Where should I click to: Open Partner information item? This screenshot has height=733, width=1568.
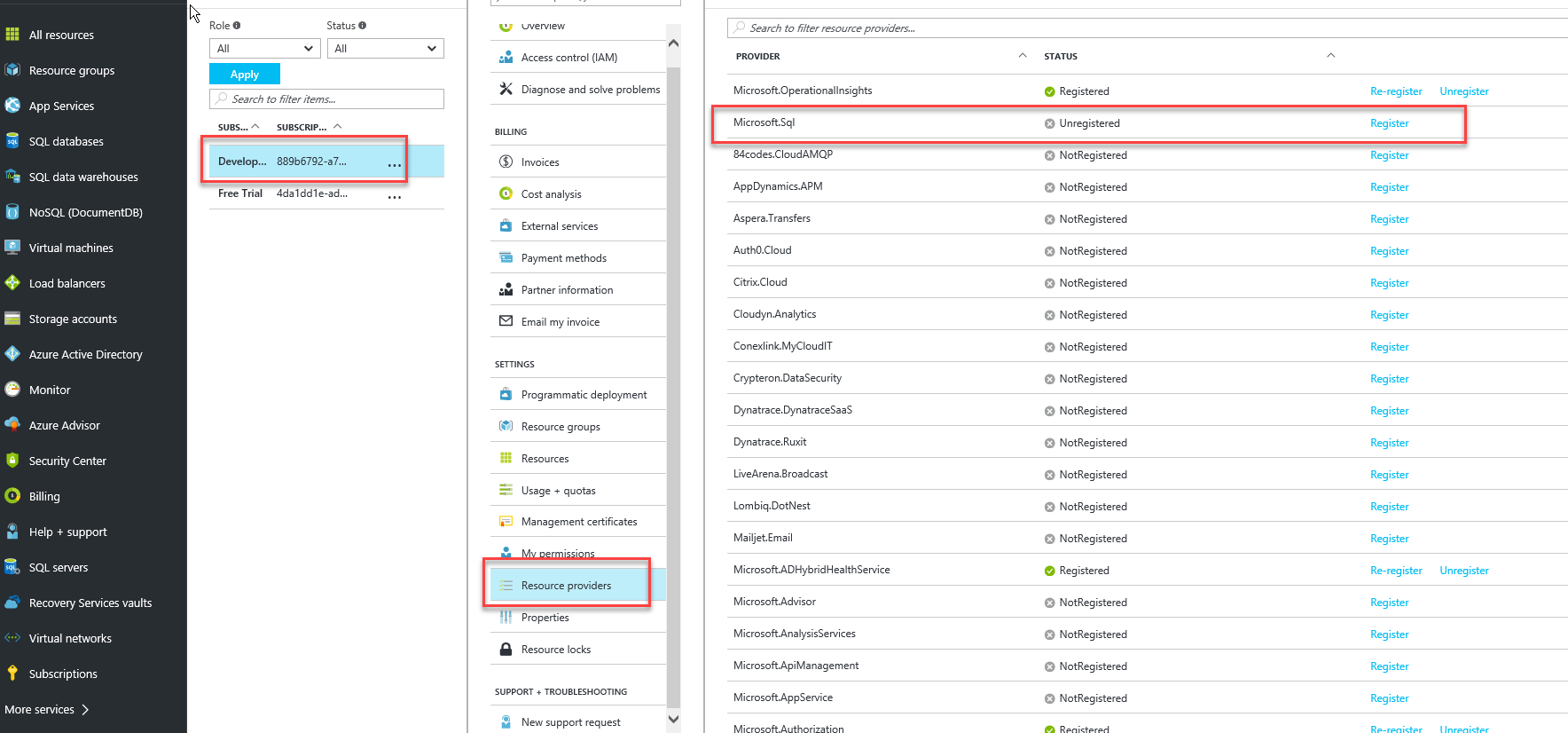(x=577, y=289)
